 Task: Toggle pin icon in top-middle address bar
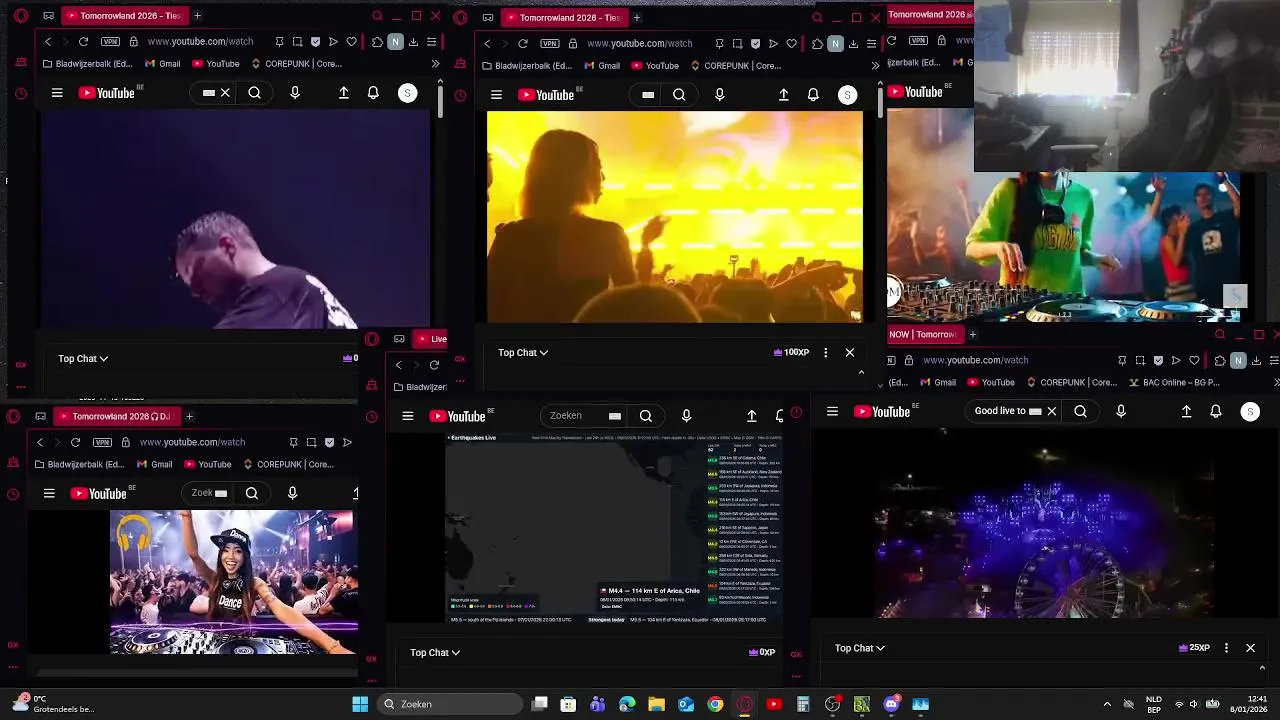[719, 44]
